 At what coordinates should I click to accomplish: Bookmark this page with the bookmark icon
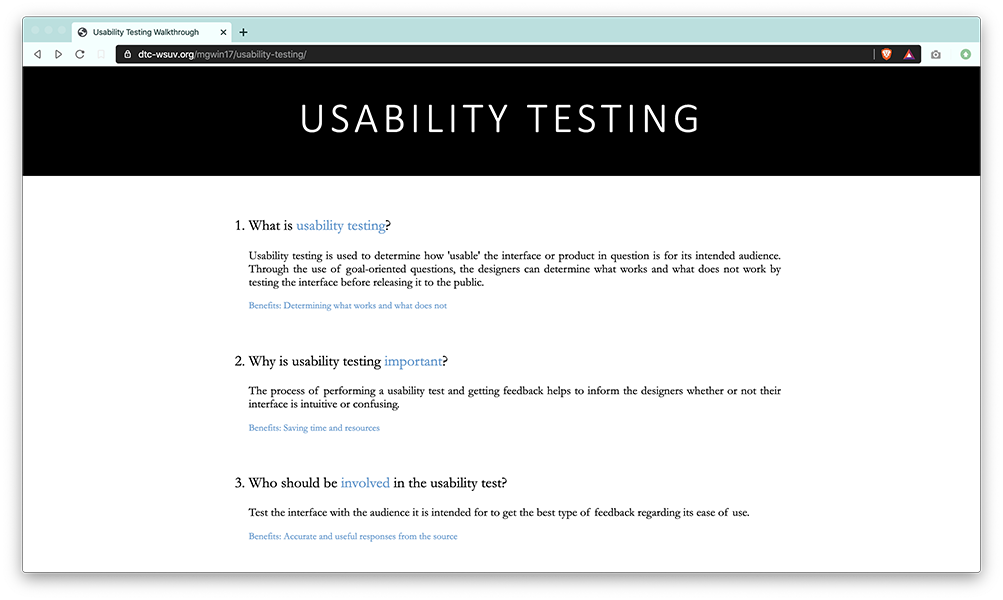[100, 54]
